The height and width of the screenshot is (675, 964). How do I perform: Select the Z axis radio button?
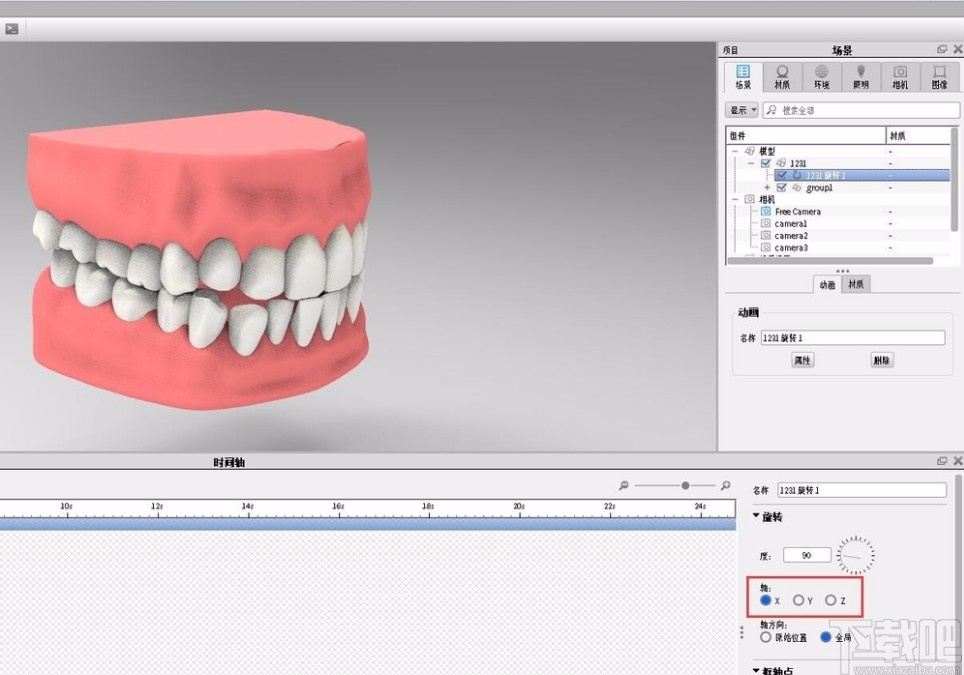point(831,601)
